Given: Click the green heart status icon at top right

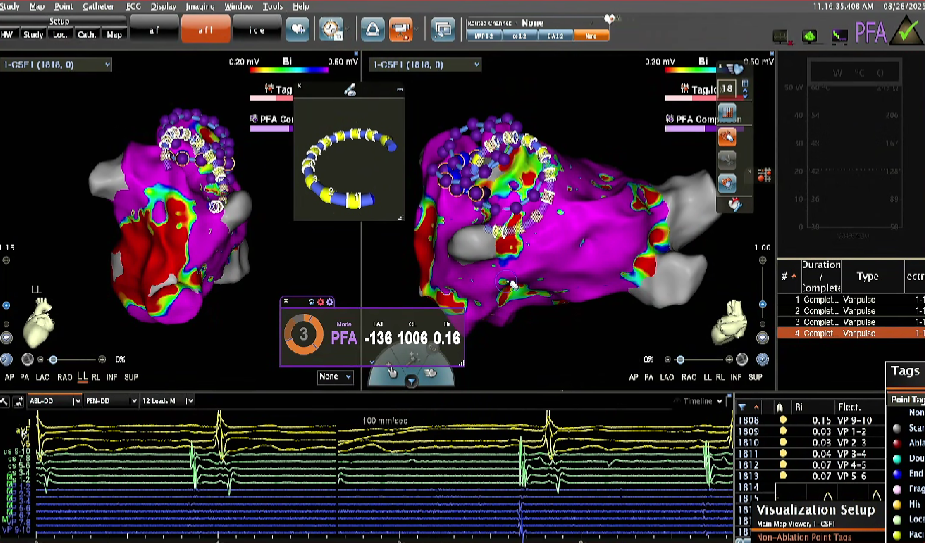Looking at the screenshot, I should (809, 36).
